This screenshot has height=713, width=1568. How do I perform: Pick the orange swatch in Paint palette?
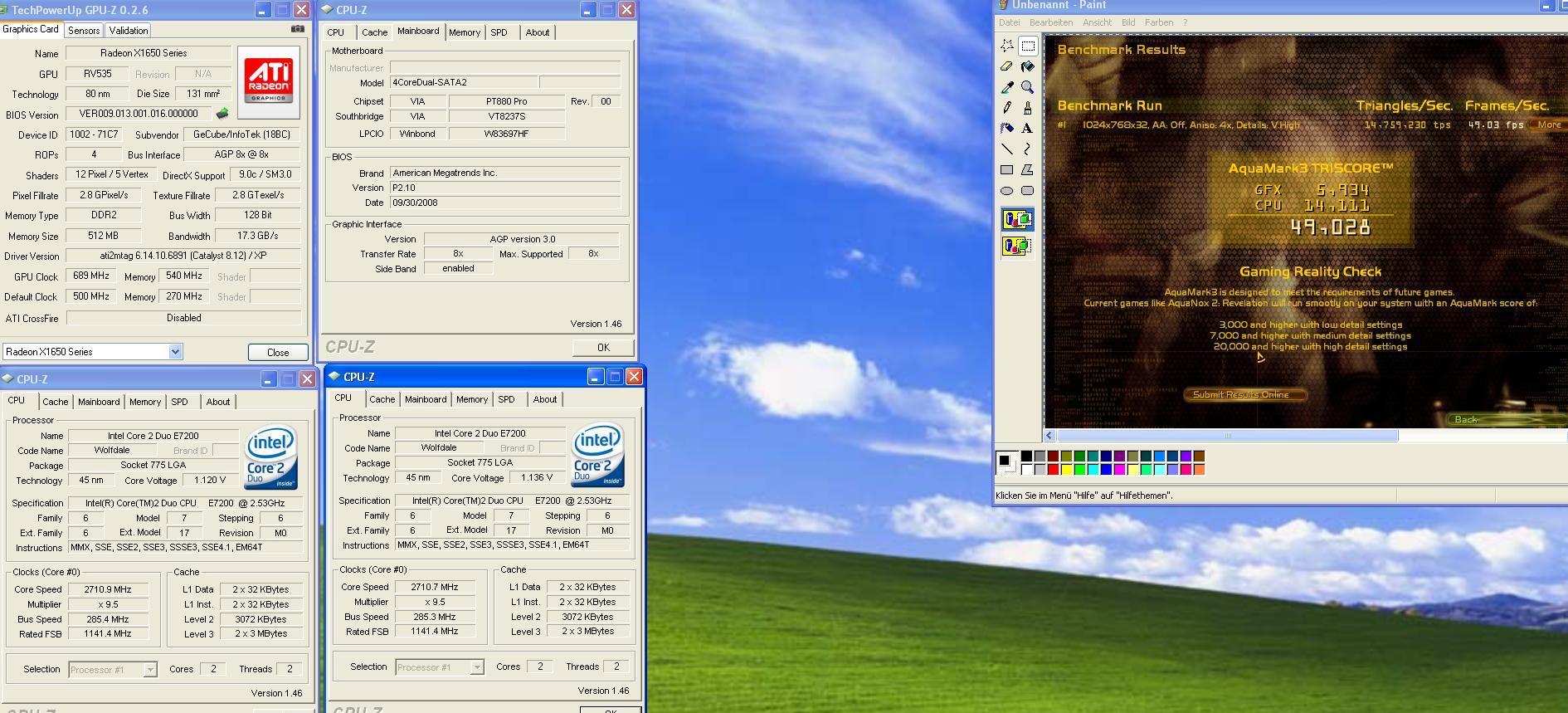1199,470
